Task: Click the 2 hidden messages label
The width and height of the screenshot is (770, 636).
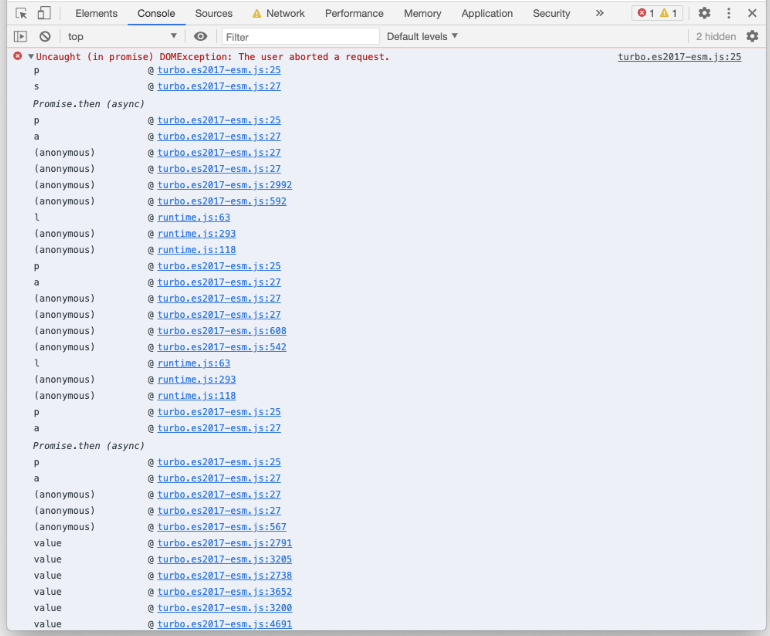Action: 715,36
